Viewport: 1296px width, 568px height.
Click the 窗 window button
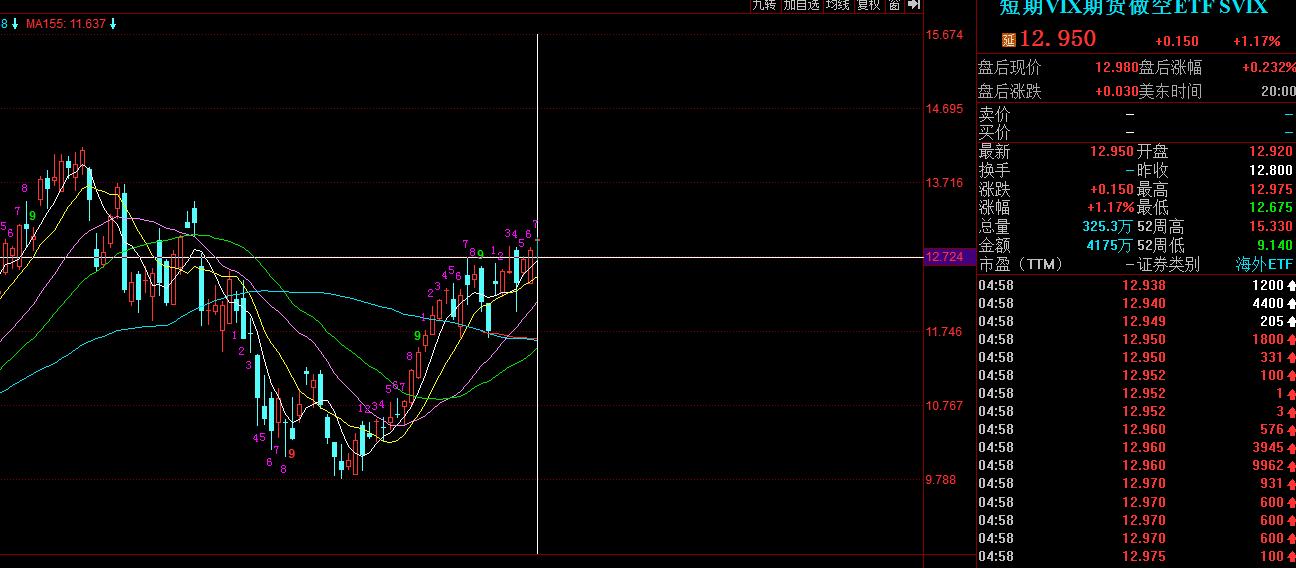[x=894, y=5]
